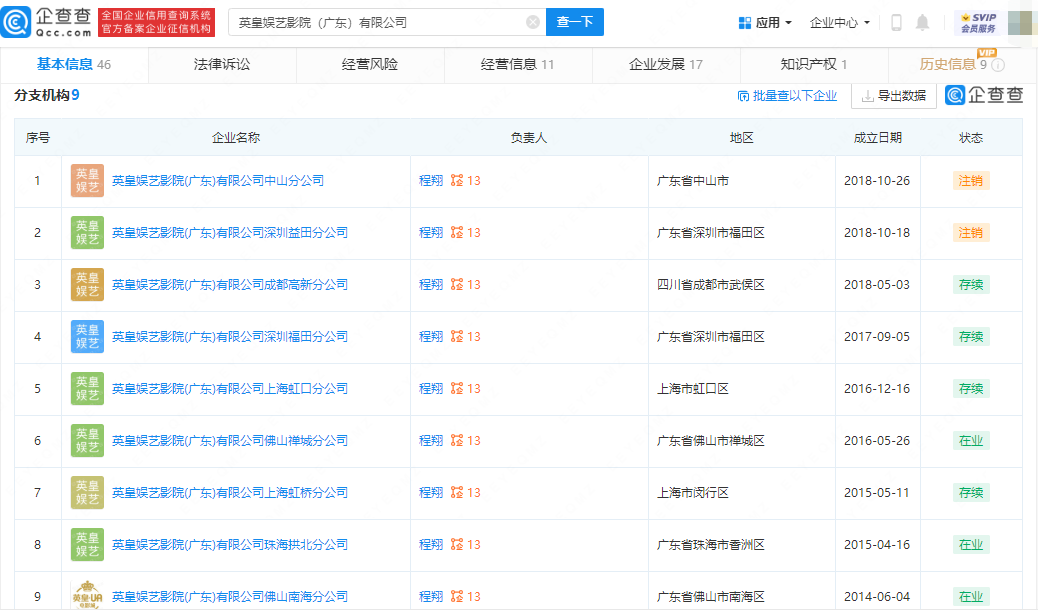Click 批量查以下企业 link
This screenshot has height=611, width=1038.
[x=787, y=96]
